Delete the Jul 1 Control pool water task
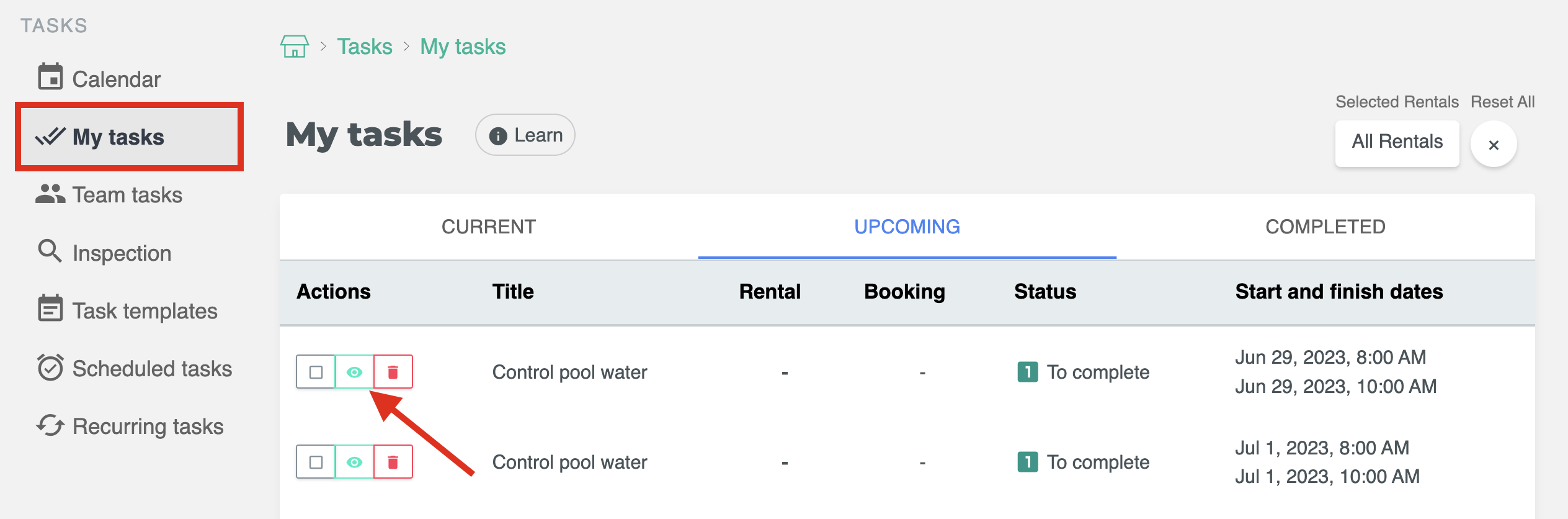This screenshot has width=1568, height=519. (393, 462)
